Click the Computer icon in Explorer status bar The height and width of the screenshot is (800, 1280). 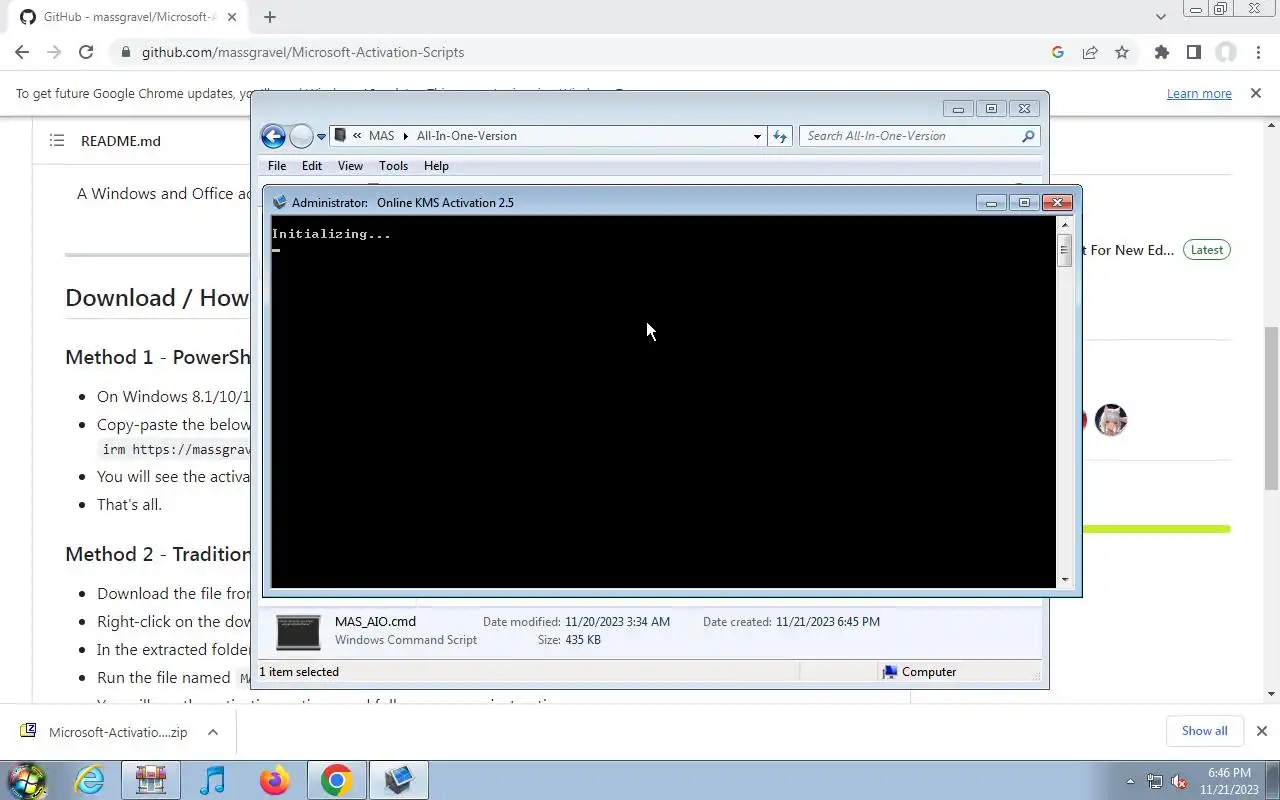(890, 672)
